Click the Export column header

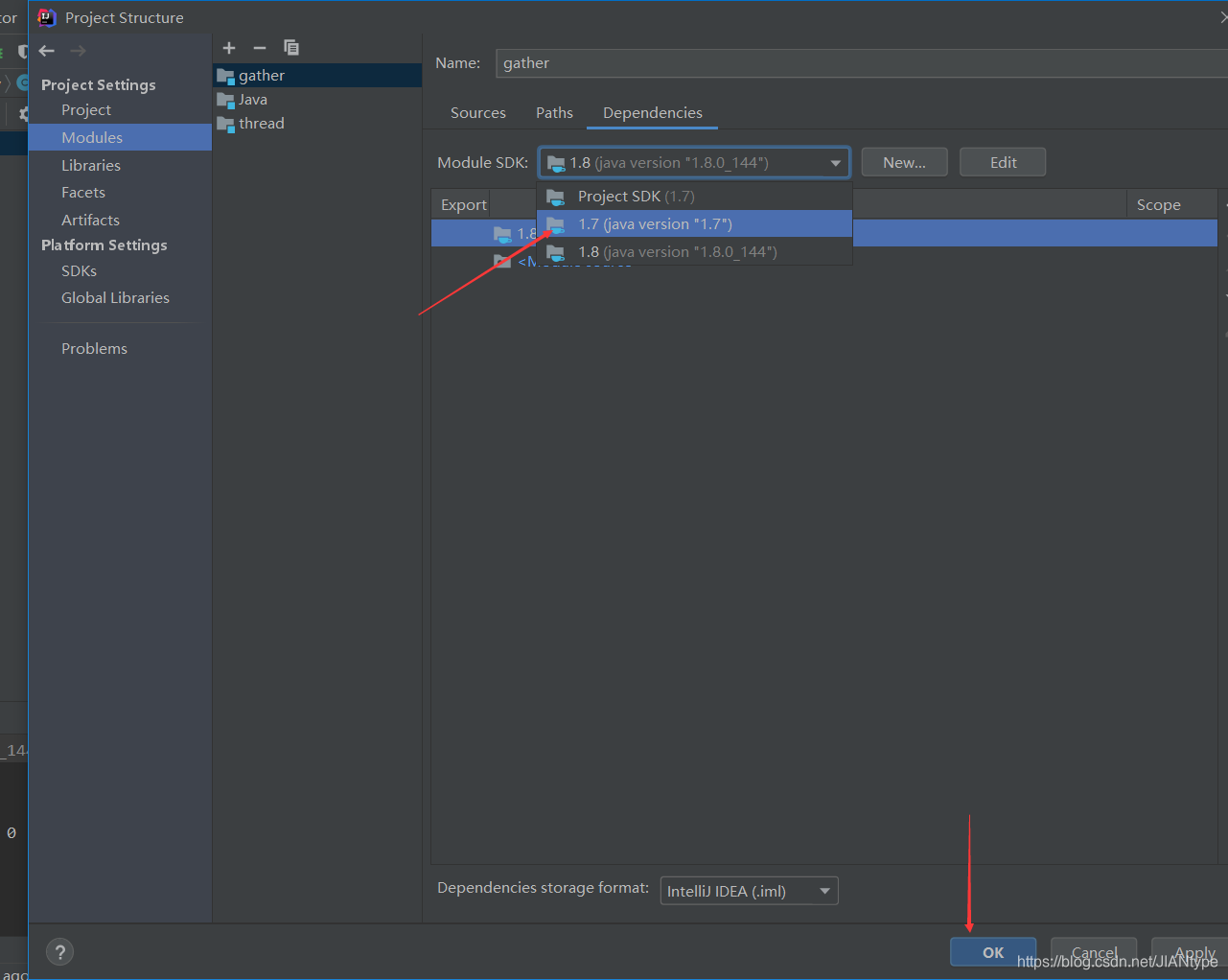pos(463,205)
